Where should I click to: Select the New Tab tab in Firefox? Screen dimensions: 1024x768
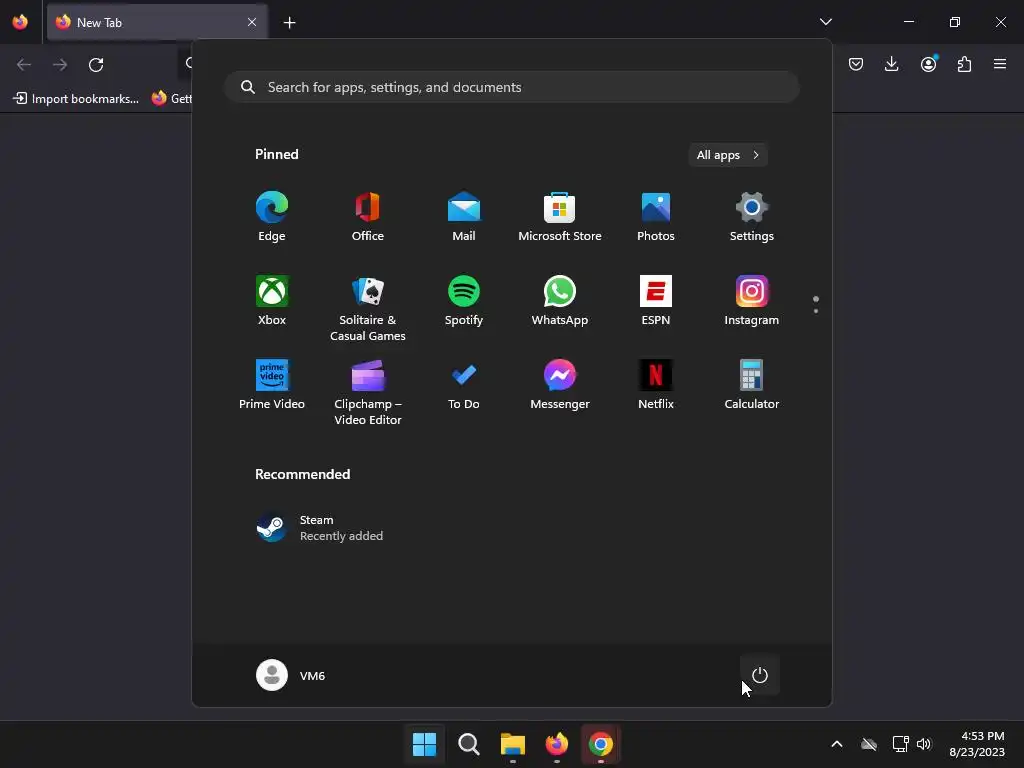click(x=157, y=22)
